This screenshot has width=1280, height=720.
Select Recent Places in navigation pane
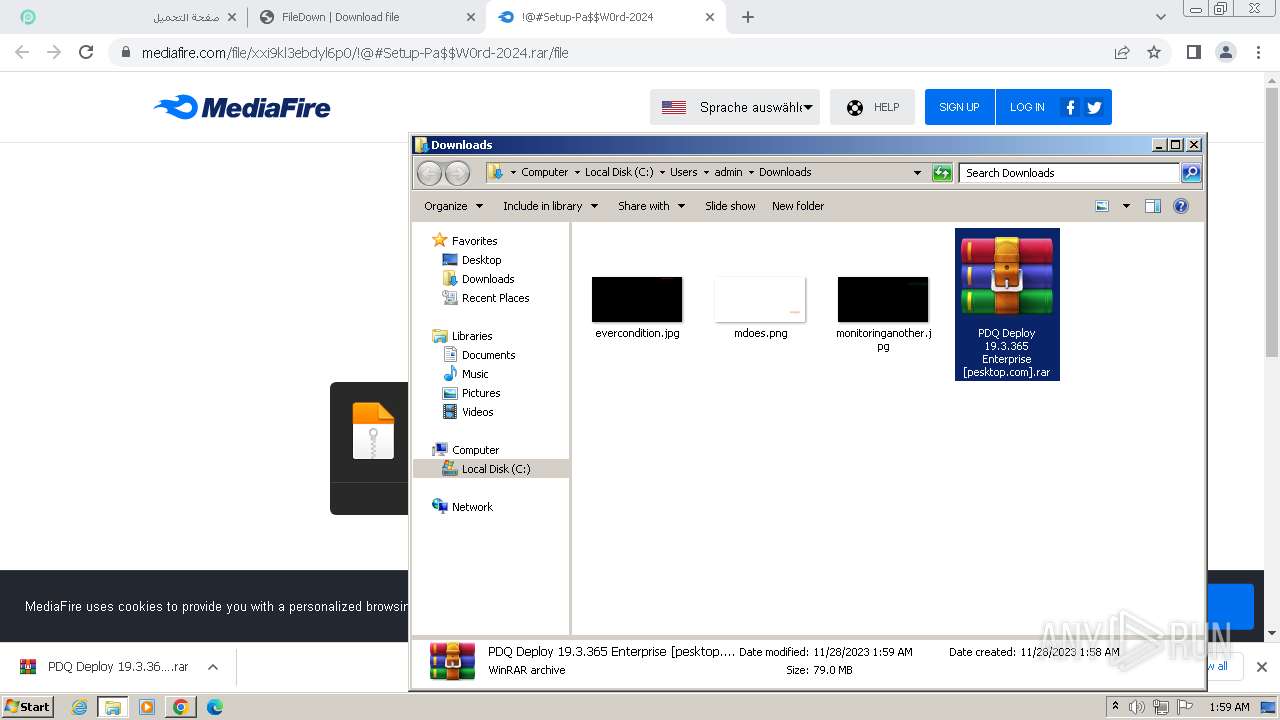(495, 298)
